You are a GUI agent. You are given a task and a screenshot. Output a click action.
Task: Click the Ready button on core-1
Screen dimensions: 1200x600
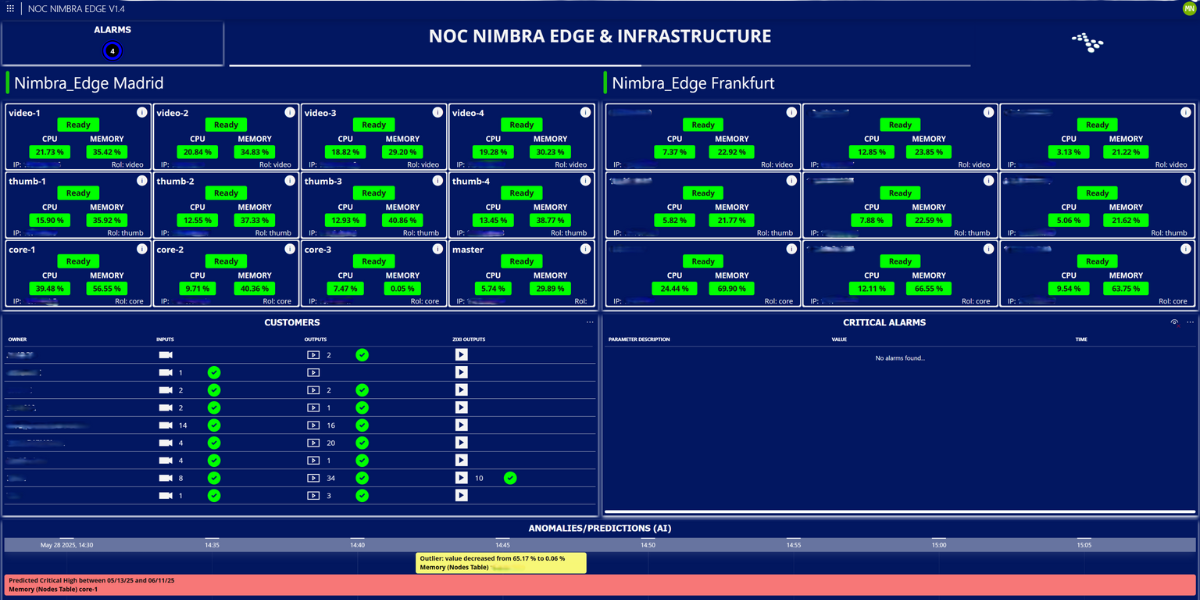tap(77, 260)
